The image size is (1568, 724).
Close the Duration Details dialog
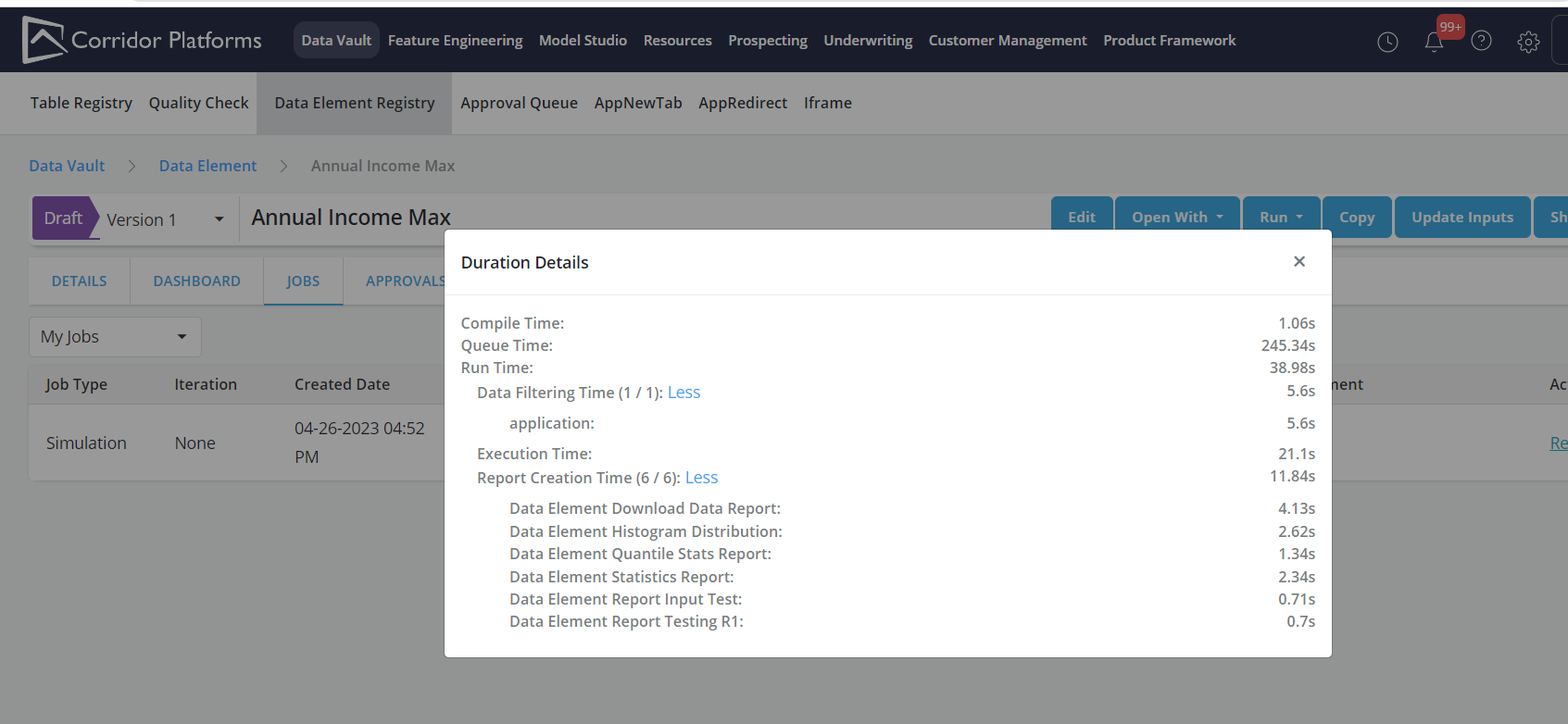click(x=1299, y=262)
